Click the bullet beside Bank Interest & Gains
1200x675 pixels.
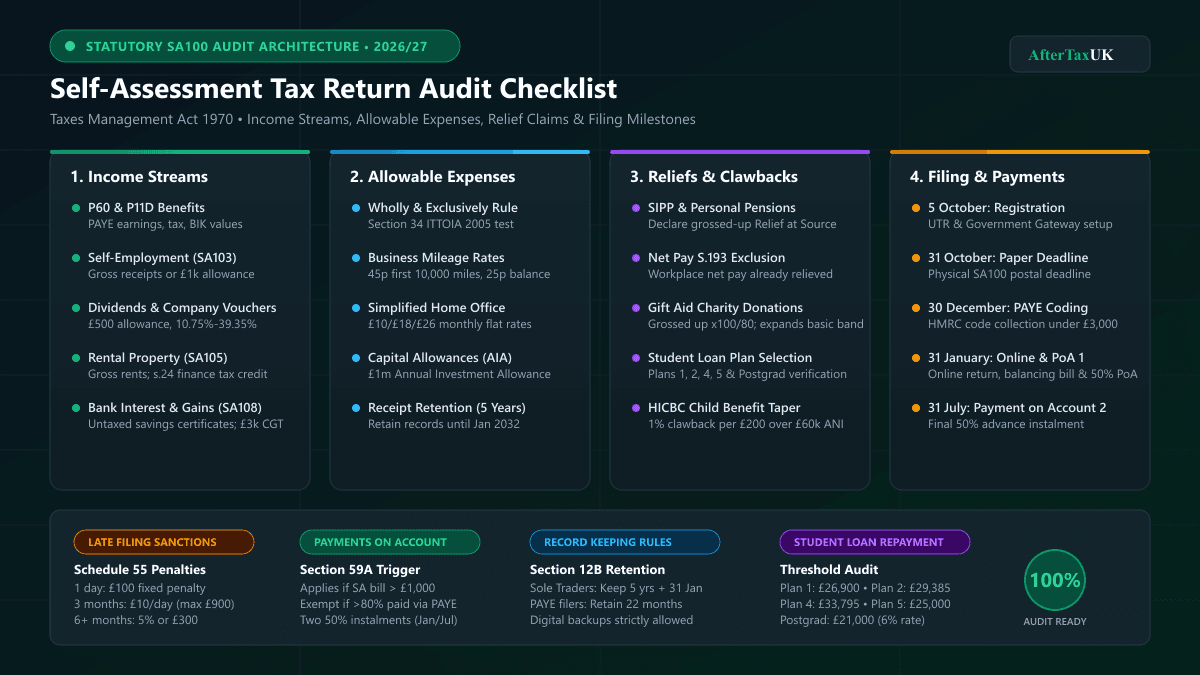(x=76, y=408)
